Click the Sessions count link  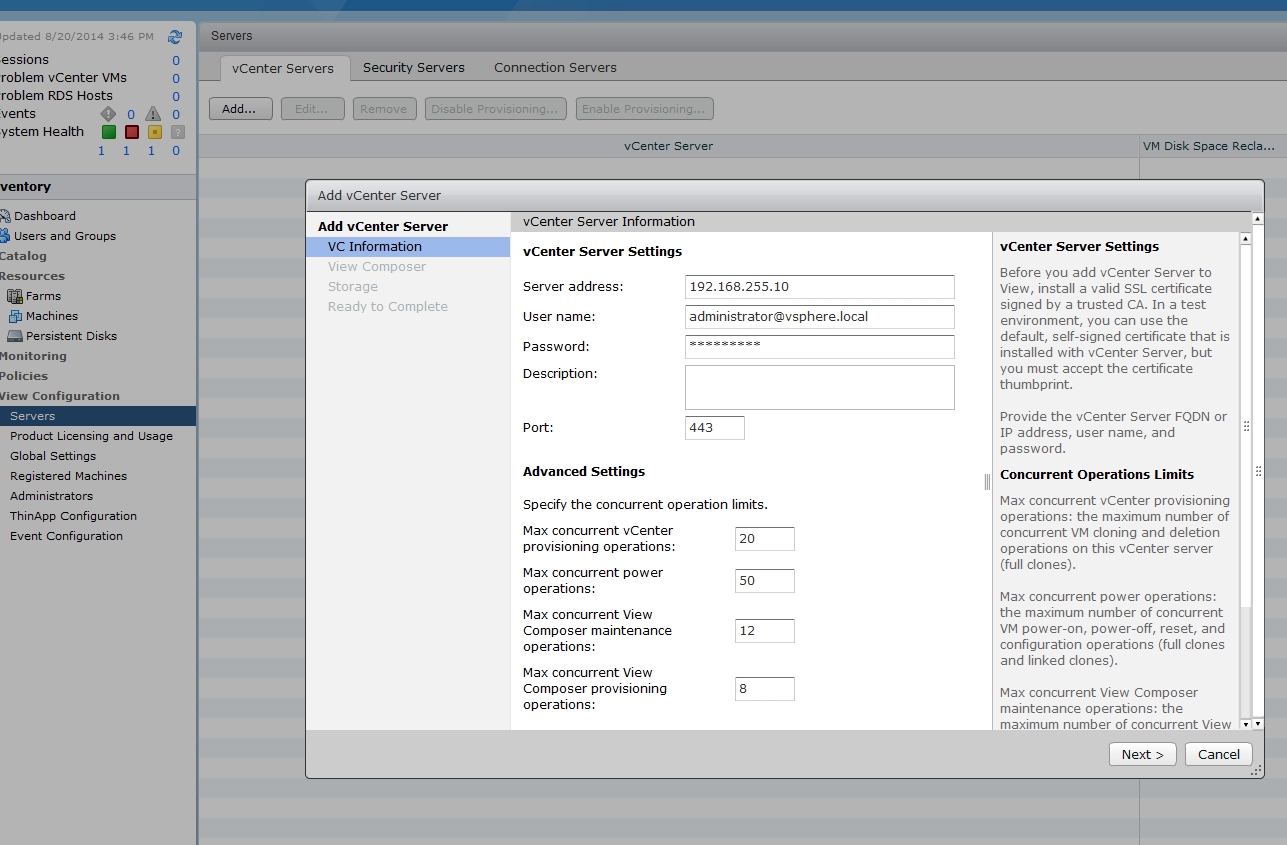pyautogui.click(x=176, y=60)
